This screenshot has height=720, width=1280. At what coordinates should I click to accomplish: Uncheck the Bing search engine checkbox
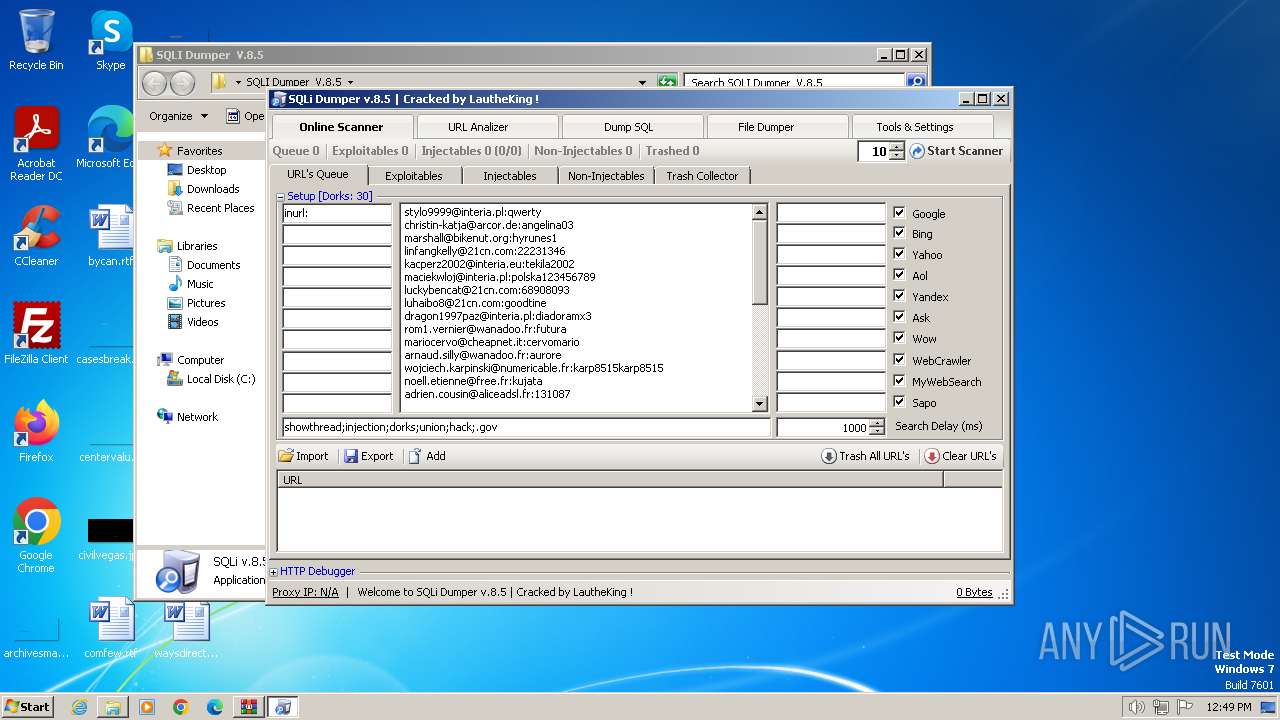click(899, 233)
